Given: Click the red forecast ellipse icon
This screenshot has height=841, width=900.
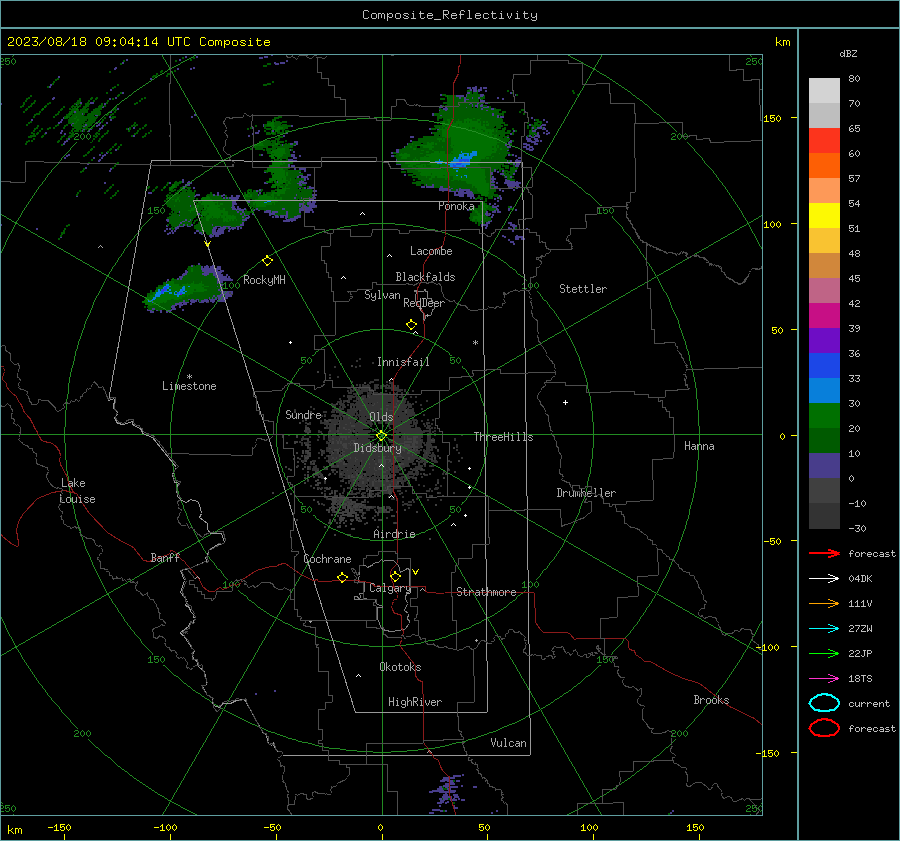Looking at the screenshot, I should click(824, 728).
